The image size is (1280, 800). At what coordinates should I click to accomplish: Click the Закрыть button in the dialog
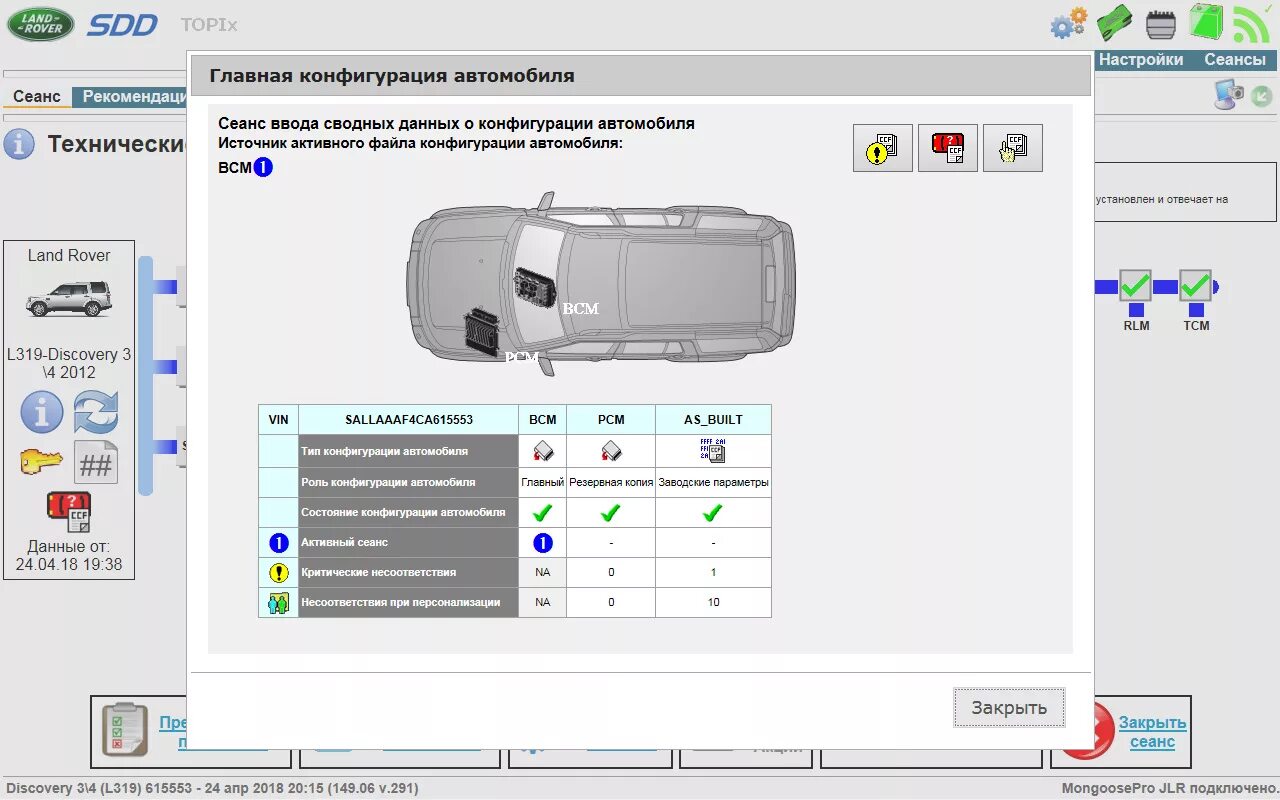tap(1009, 707)
